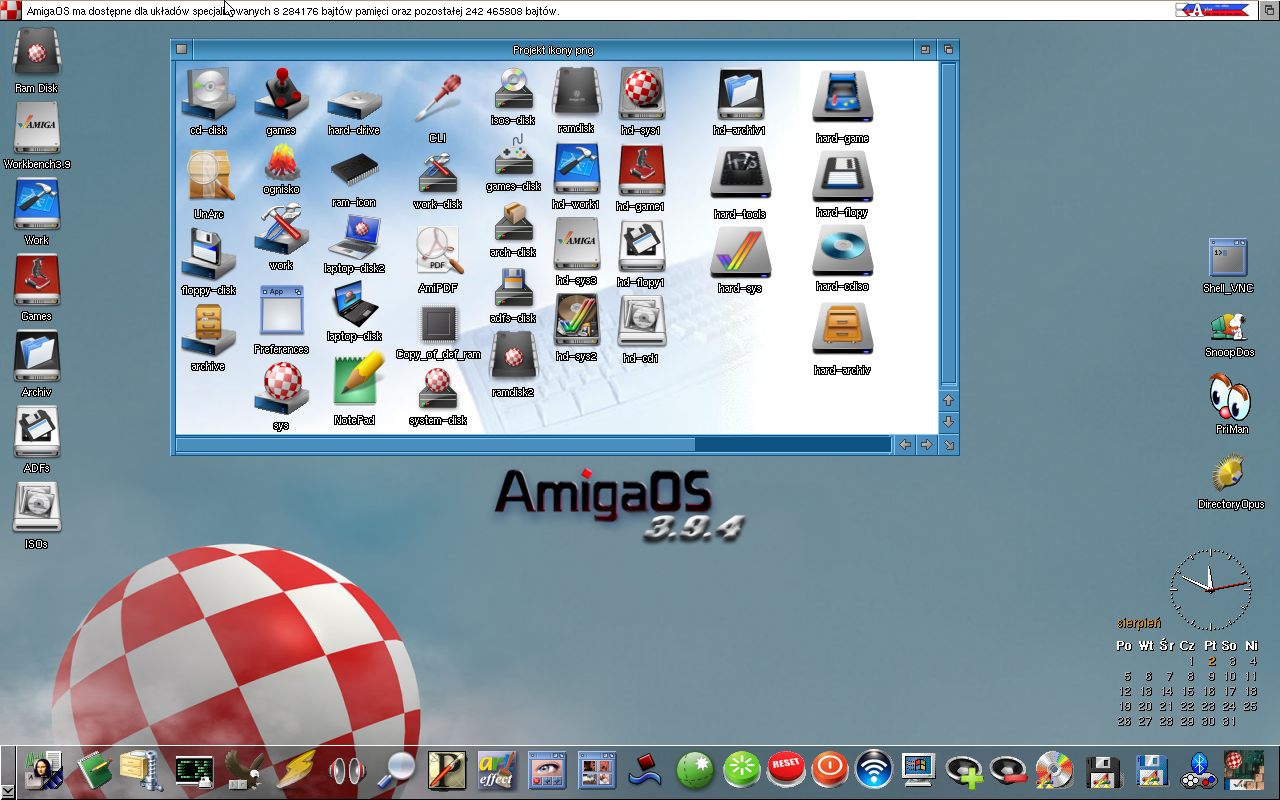This screenshot has width=1280, height=800.
Task: Select the hard-drive icon
Action: pyautogui.click(x=354, y=104)
